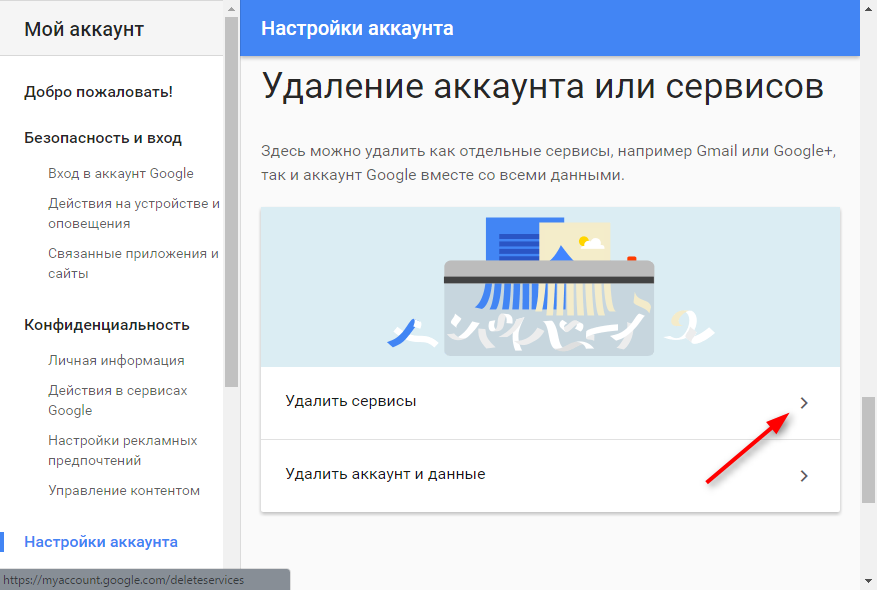Click the blue Настройки аккаунта header title
This screenshot has height=590, width=877.
pos(357,29)
